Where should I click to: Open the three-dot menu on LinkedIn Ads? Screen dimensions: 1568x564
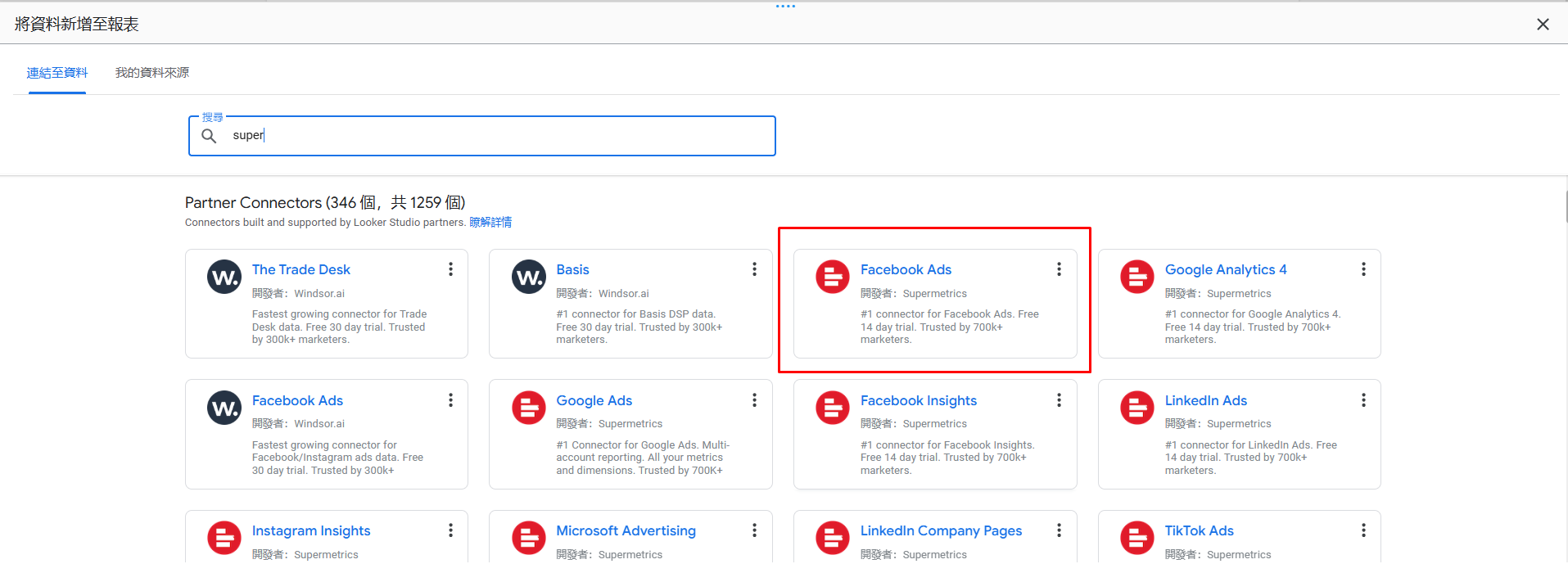(x=1363, y=400)
